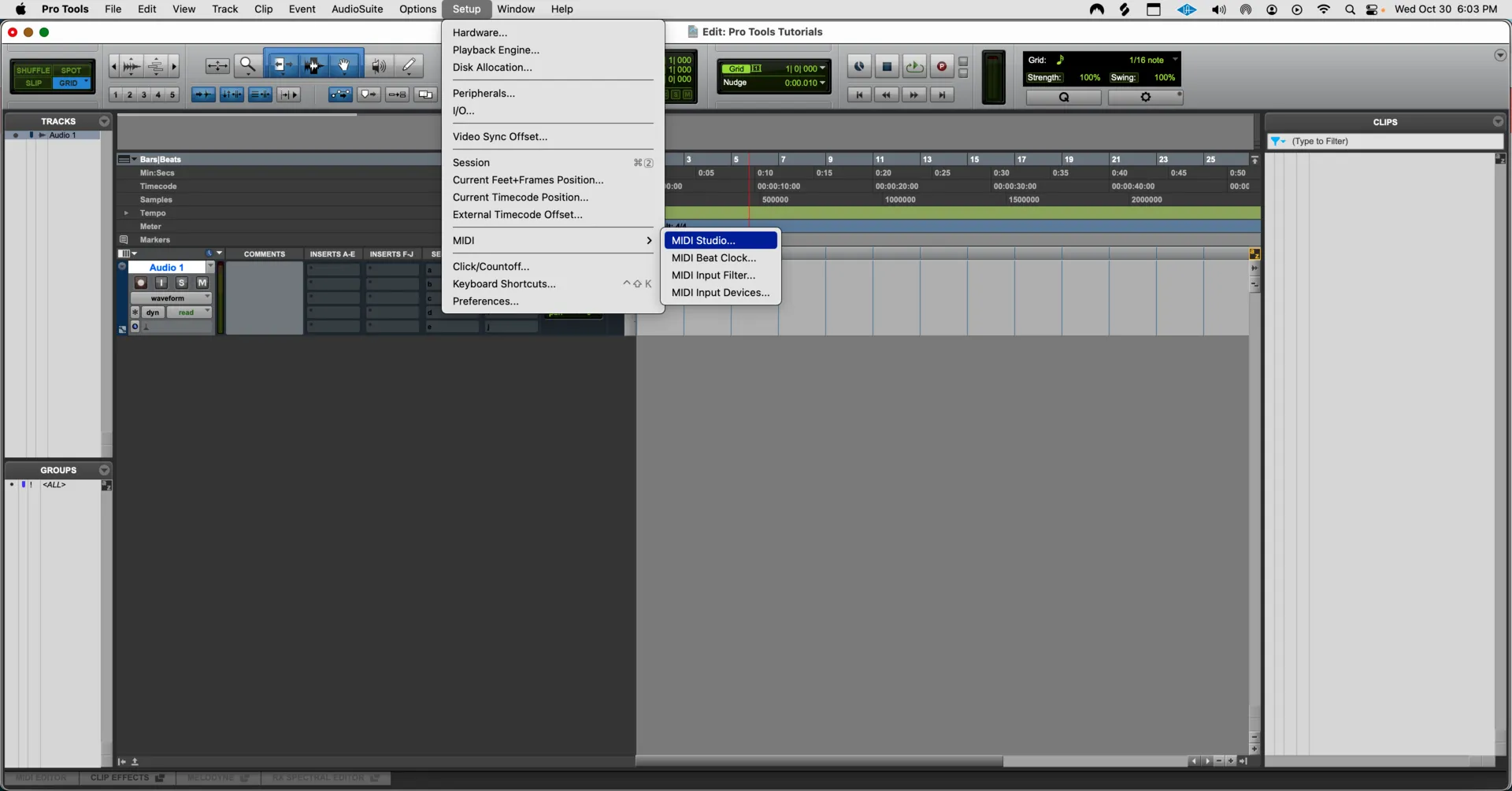Select the Zoomer magnifying glass tool
The image size is (1512, 791).
248,66
